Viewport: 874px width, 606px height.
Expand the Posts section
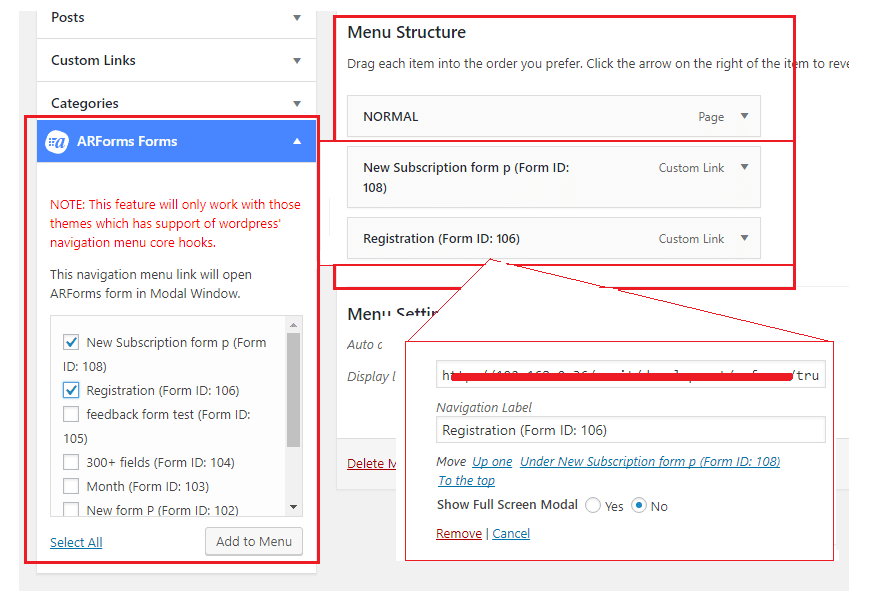(x=296, y=18)
